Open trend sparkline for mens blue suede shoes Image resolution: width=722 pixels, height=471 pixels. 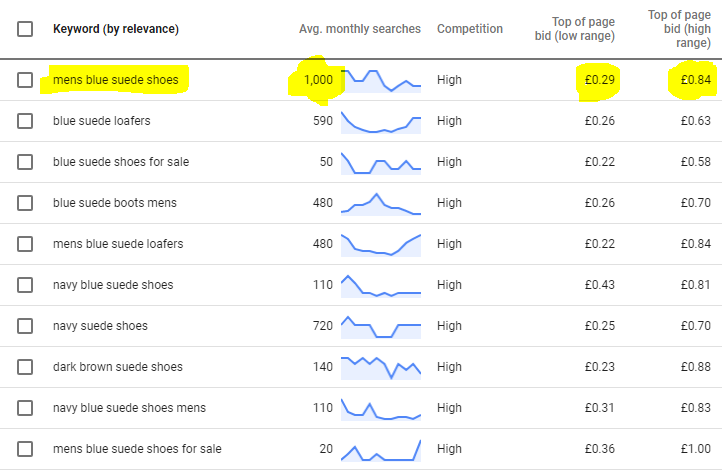pos(381,80)
